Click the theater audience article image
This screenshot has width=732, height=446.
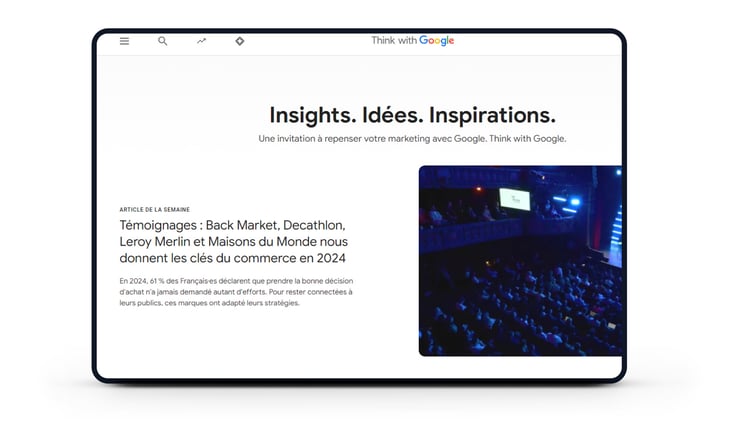[x=520, y=261]
